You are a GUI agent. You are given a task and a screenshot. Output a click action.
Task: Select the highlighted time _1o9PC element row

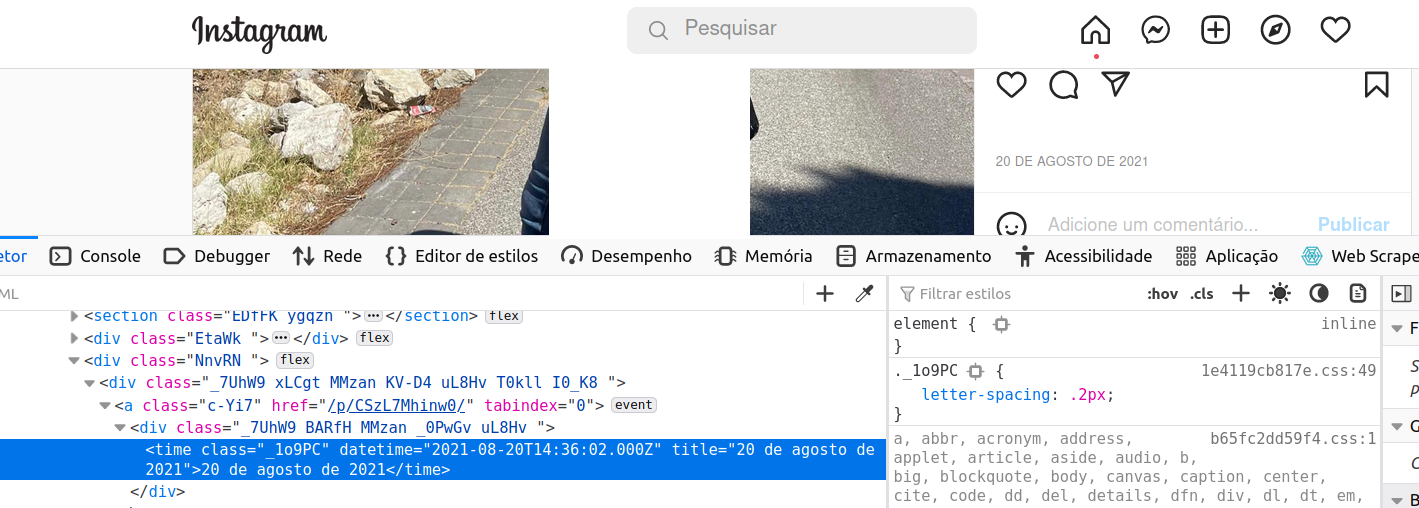(x=443, y=459)
